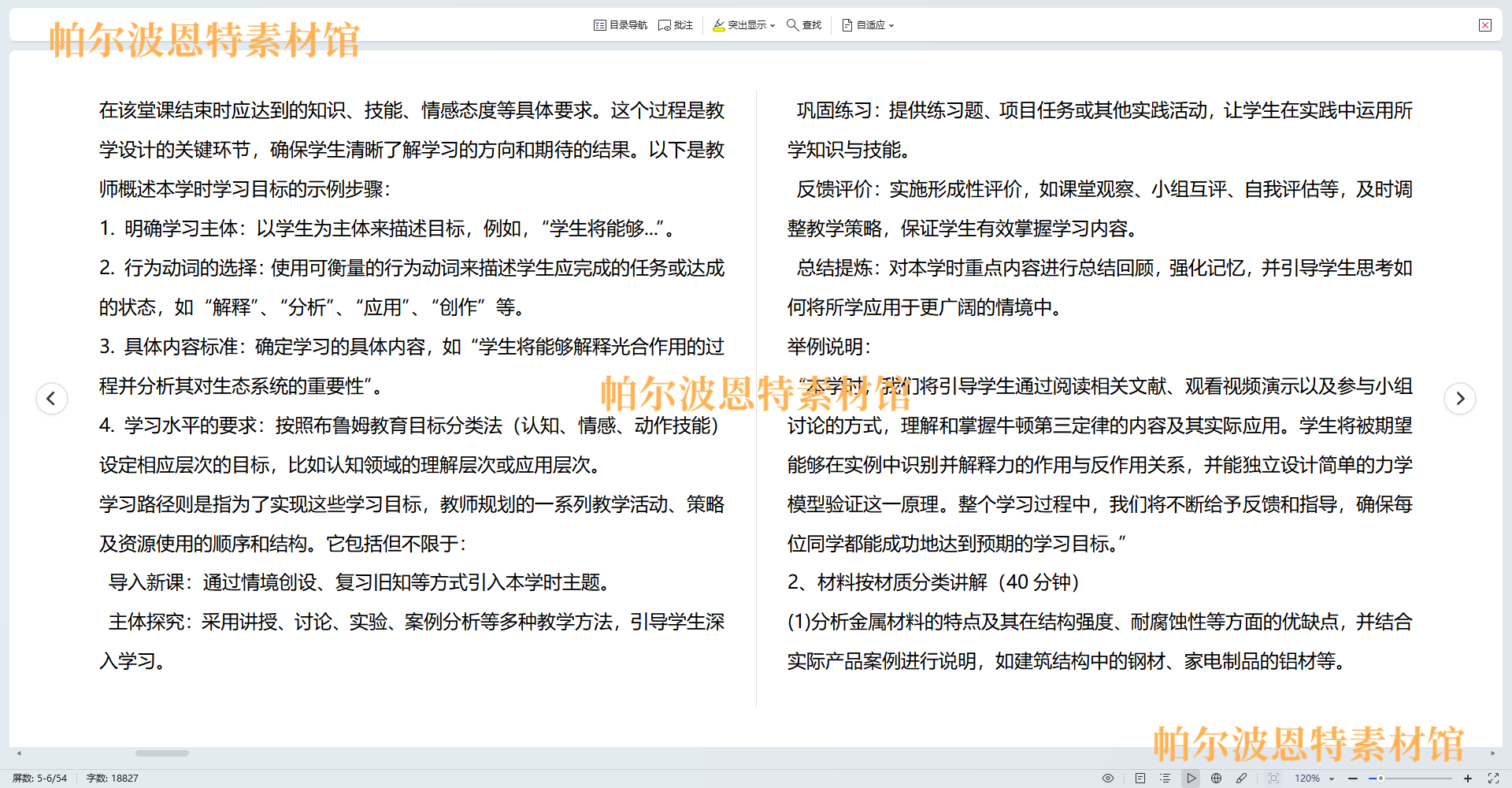This screenshot has height=788, width=1512.
Task: Click the text '2. 行为动词的选择'
Action: point(178,268)
